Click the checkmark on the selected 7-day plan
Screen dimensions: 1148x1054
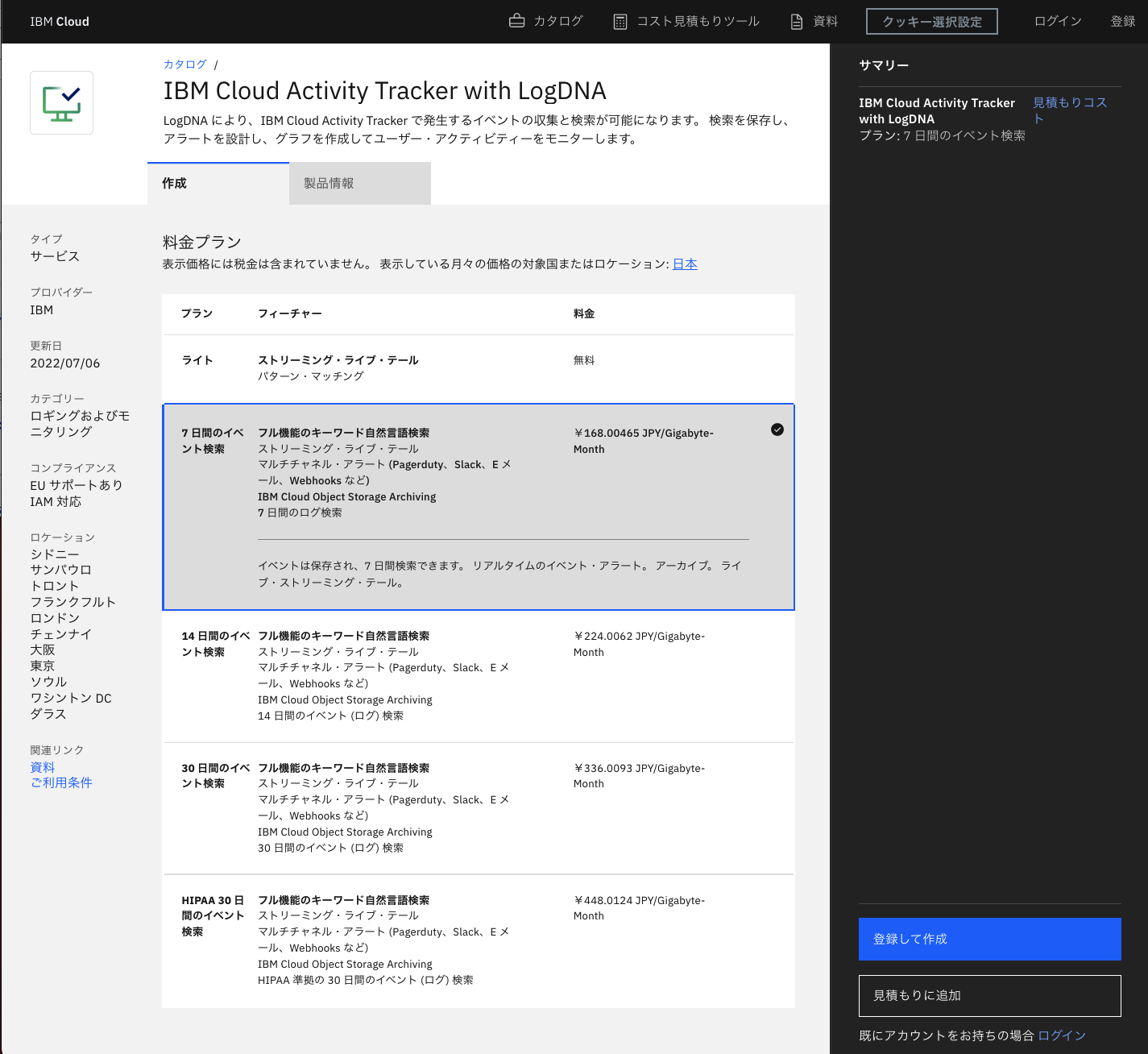tap(777, 430)
